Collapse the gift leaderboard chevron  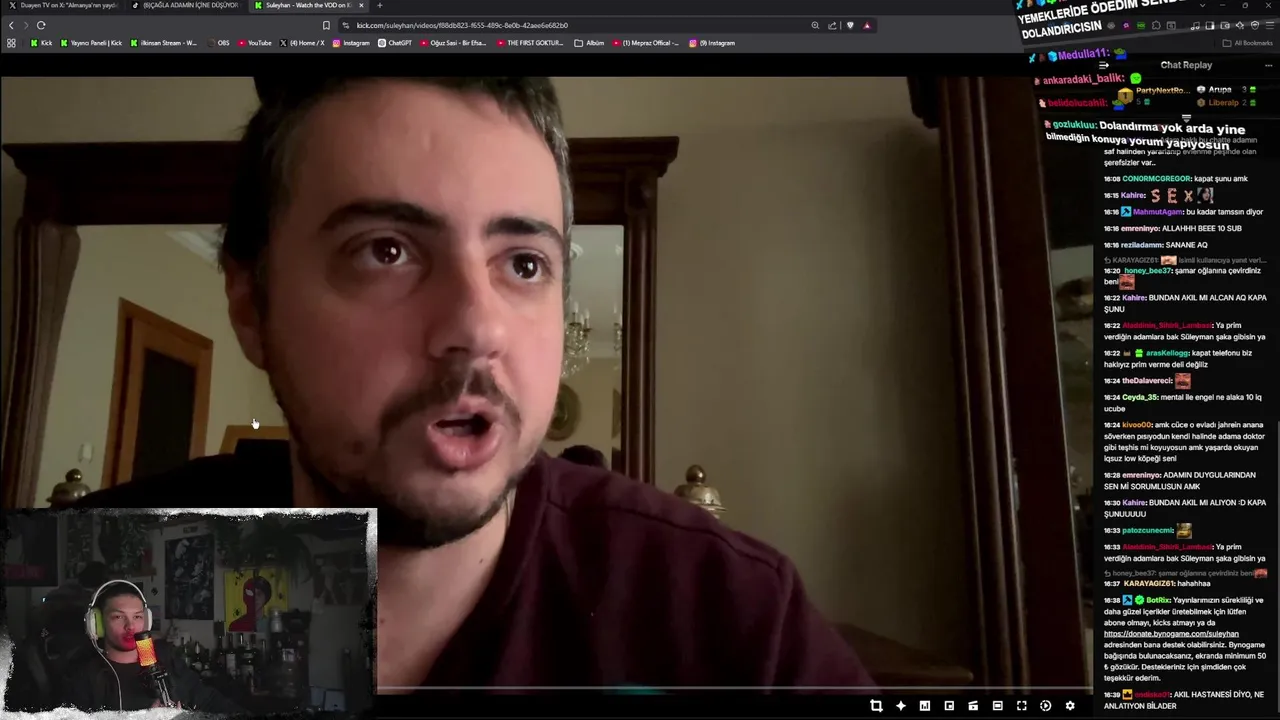click(1187, 118)
